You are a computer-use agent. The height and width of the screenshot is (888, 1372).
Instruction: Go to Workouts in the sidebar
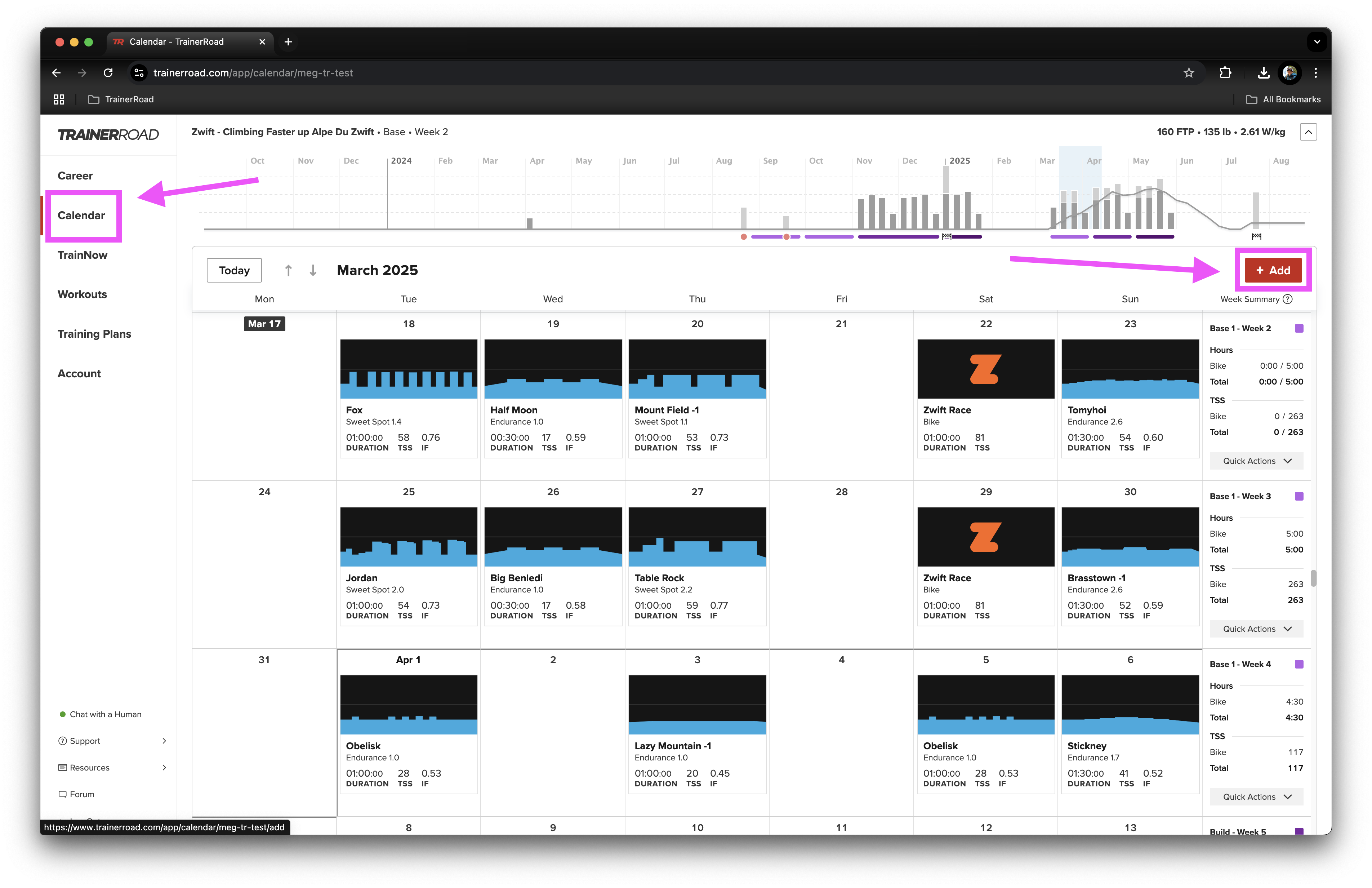click(x=83, y=294)
